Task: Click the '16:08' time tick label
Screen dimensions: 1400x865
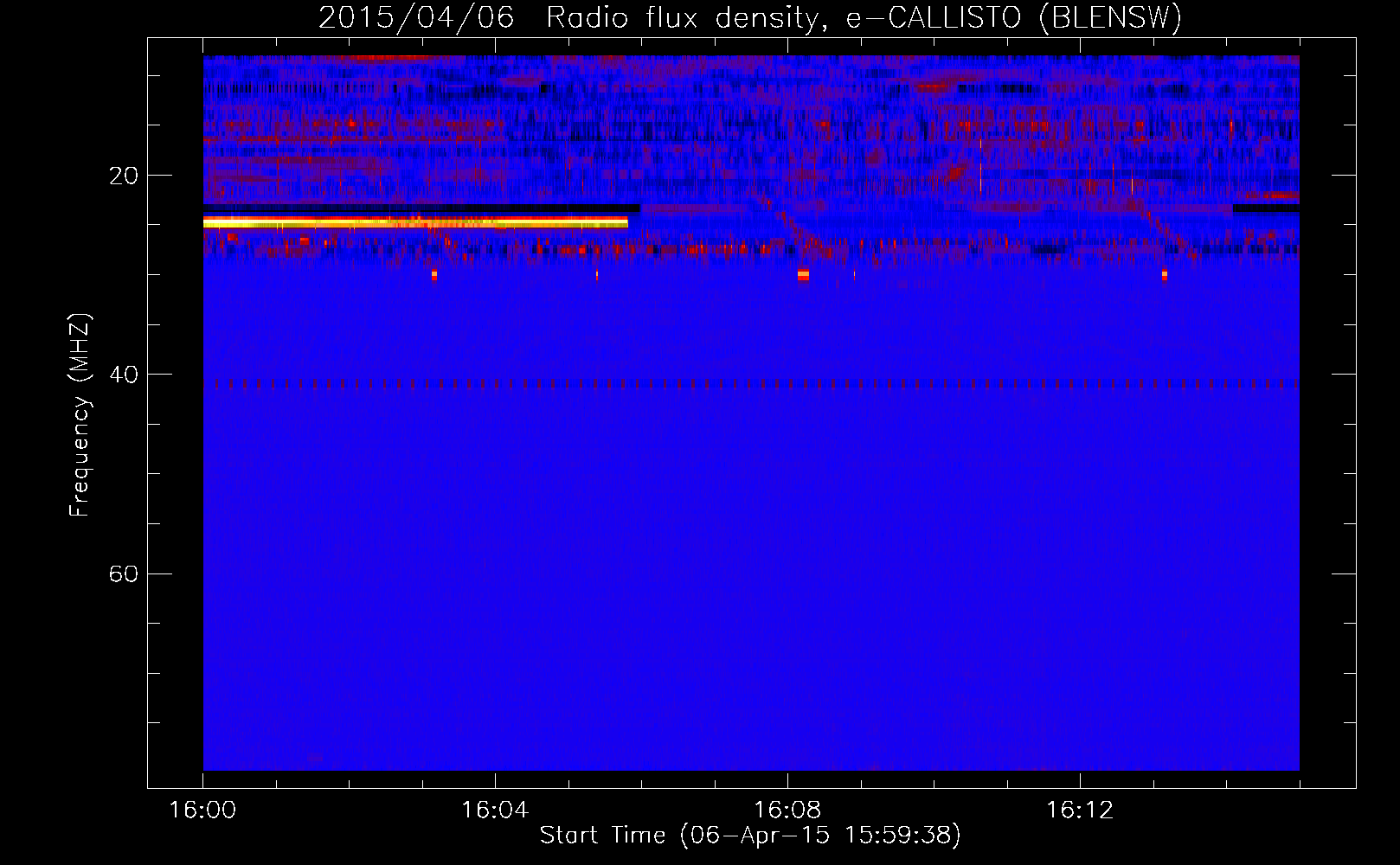Action: [787, 811]
